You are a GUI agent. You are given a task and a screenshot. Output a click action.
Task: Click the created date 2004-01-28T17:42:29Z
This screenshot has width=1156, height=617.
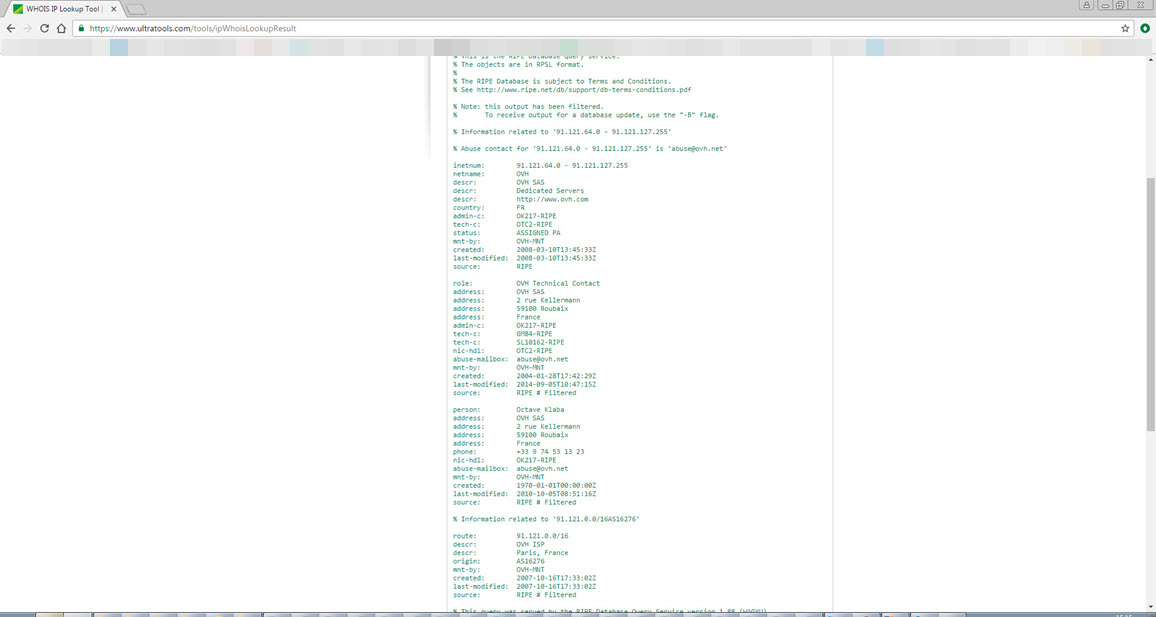tap(556, 376)
